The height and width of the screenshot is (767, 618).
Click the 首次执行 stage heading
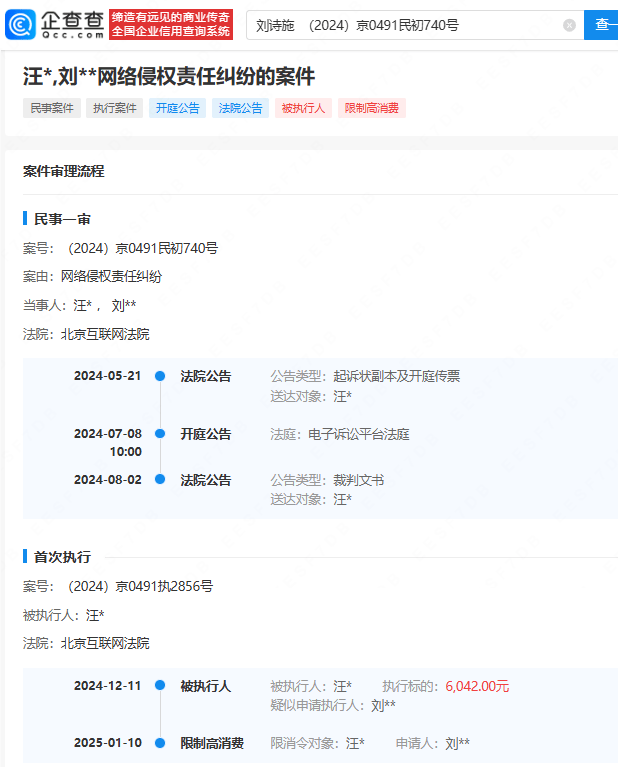pos(62,557)
